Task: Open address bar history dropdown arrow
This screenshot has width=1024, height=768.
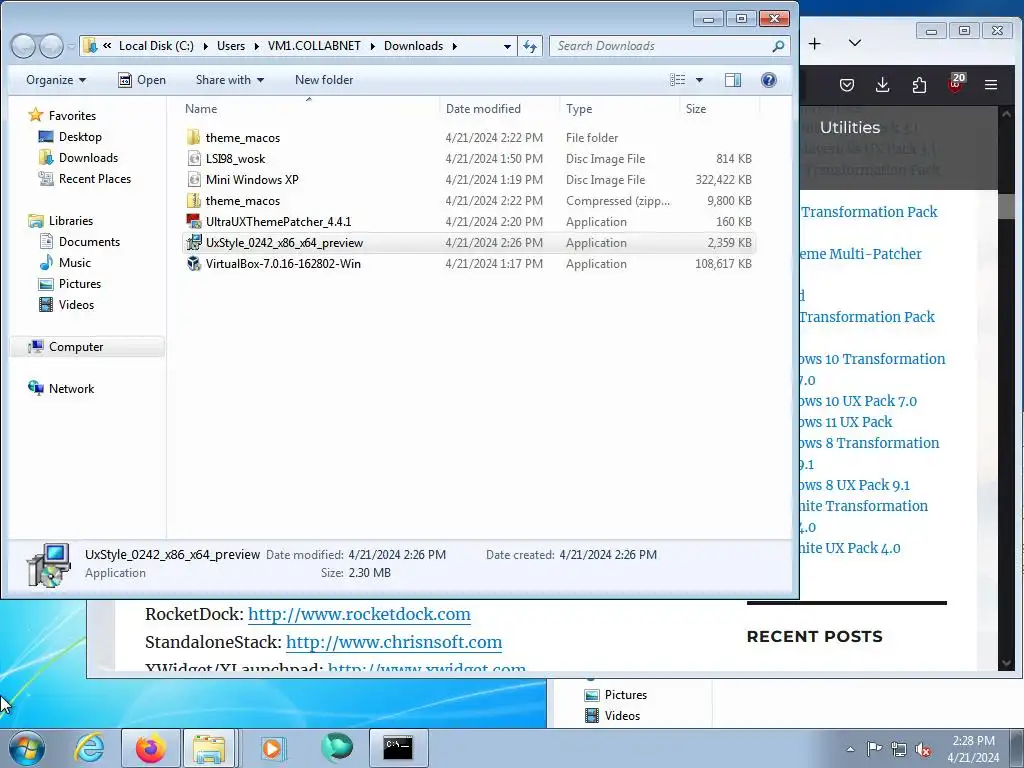Action: pyautogui.click(x=507, y=46)
